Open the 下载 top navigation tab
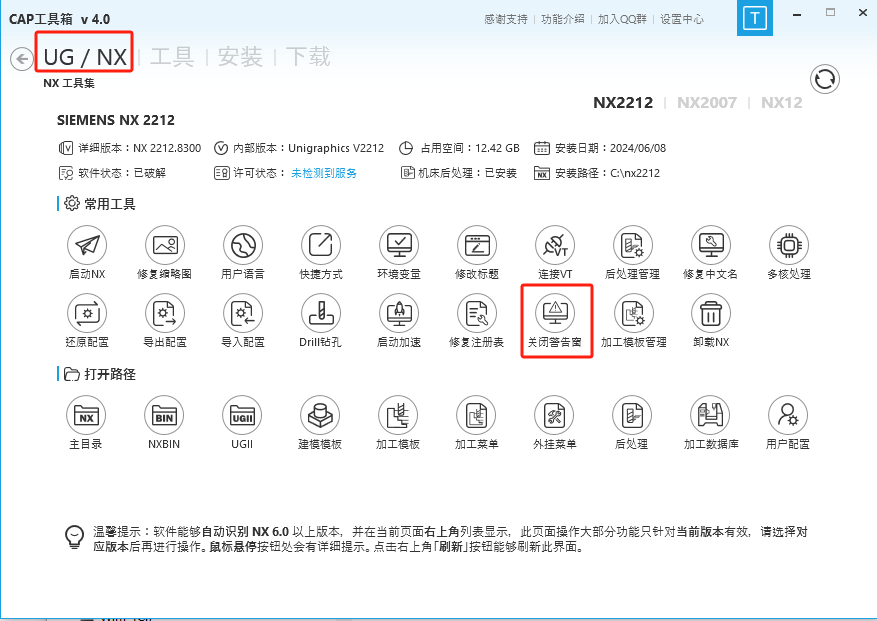 pos(308,57)
